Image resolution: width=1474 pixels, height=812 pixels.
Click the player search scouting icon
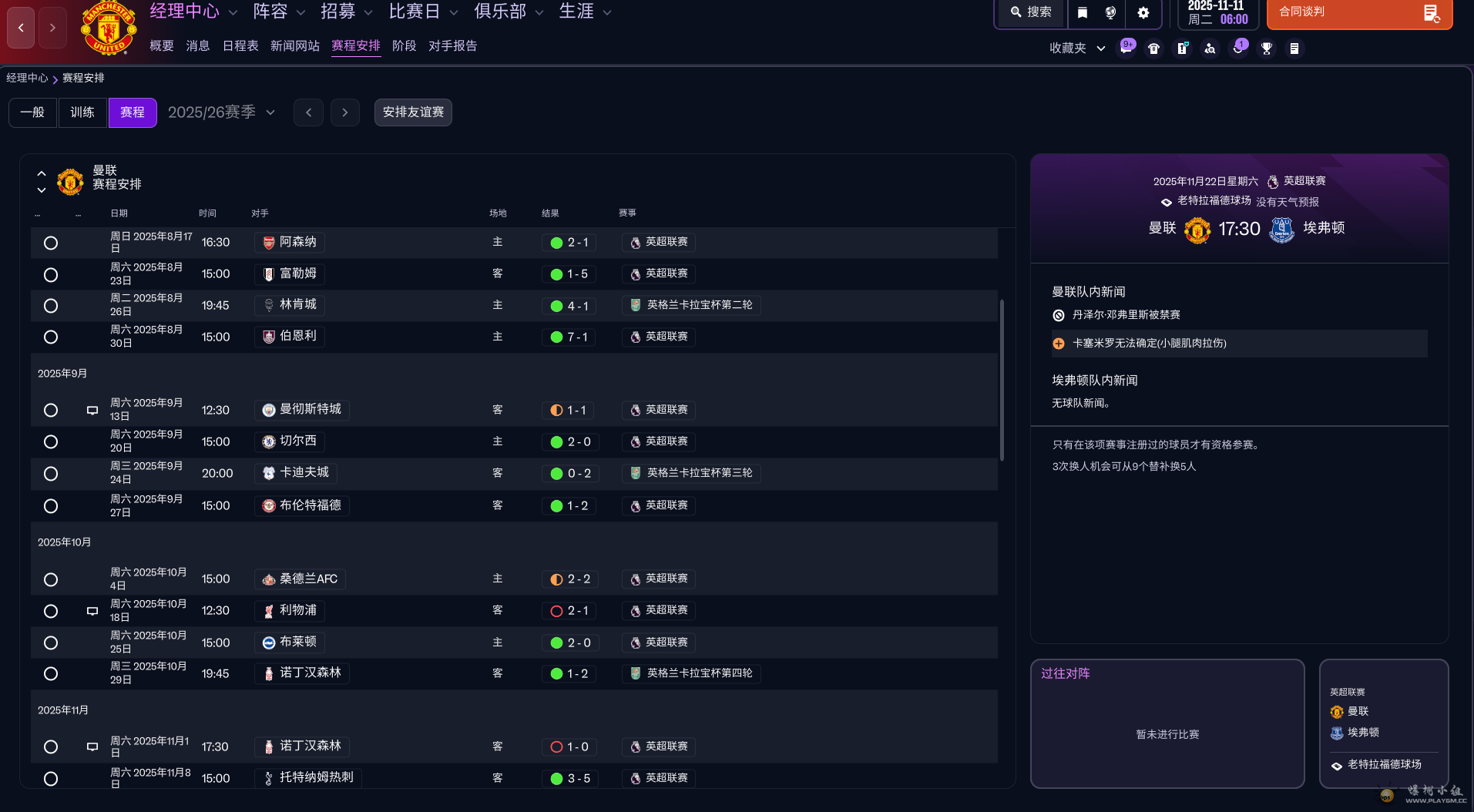pyautogui.click(x=1210, y=49)
